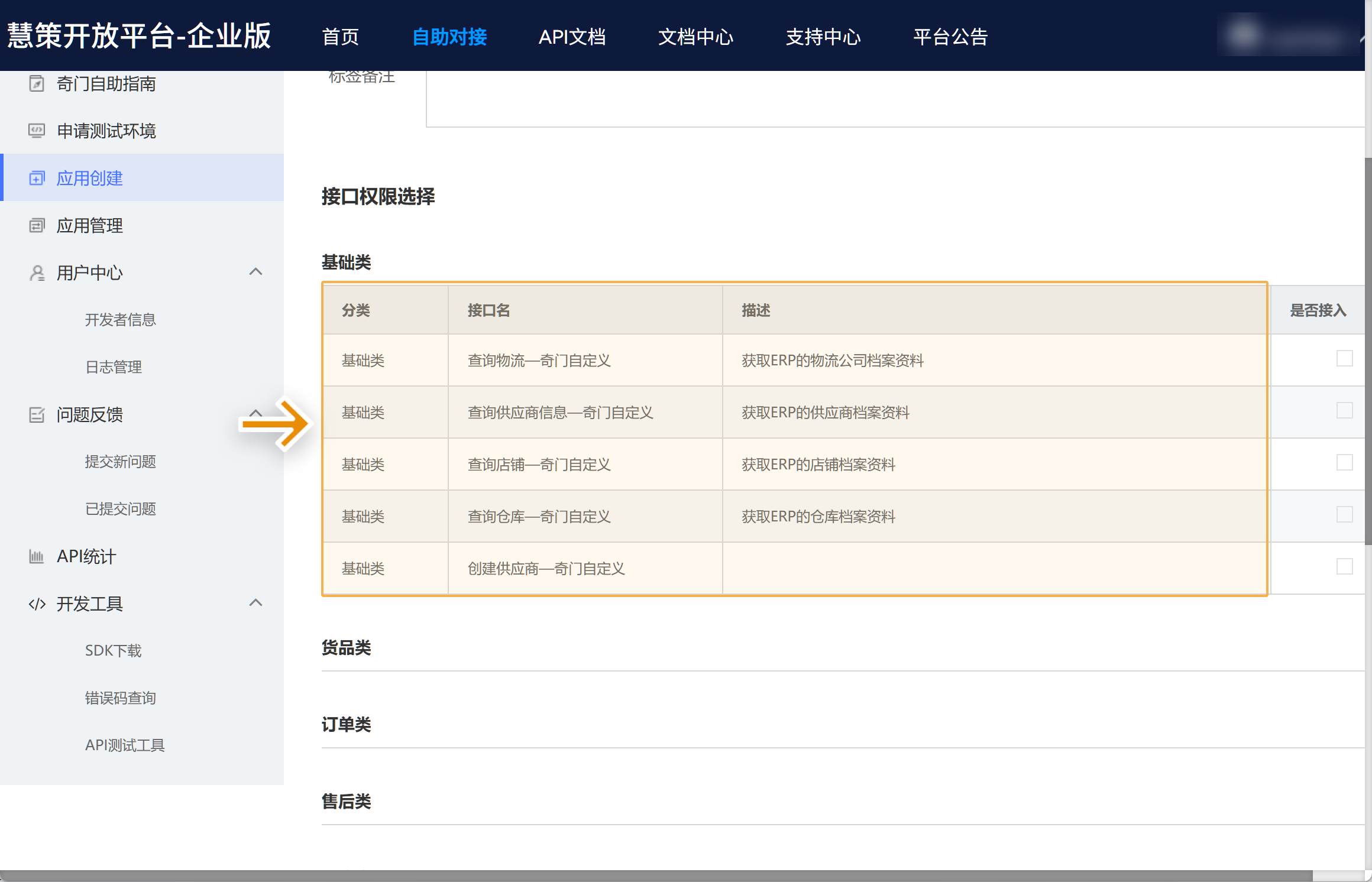Click the 开发工具 code brackets icon
1372x882 pixels.
click(x=37, y=604)
